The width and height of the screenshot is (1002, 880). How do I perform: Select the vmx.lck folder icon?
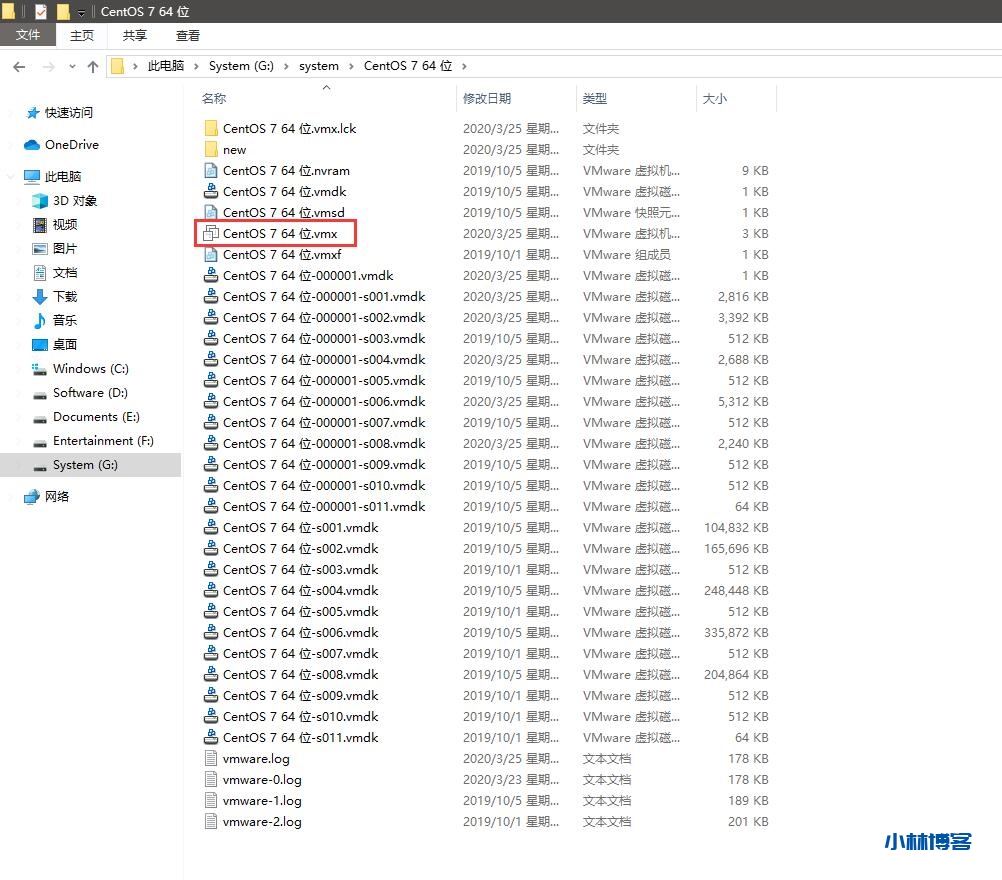(210, 129)
